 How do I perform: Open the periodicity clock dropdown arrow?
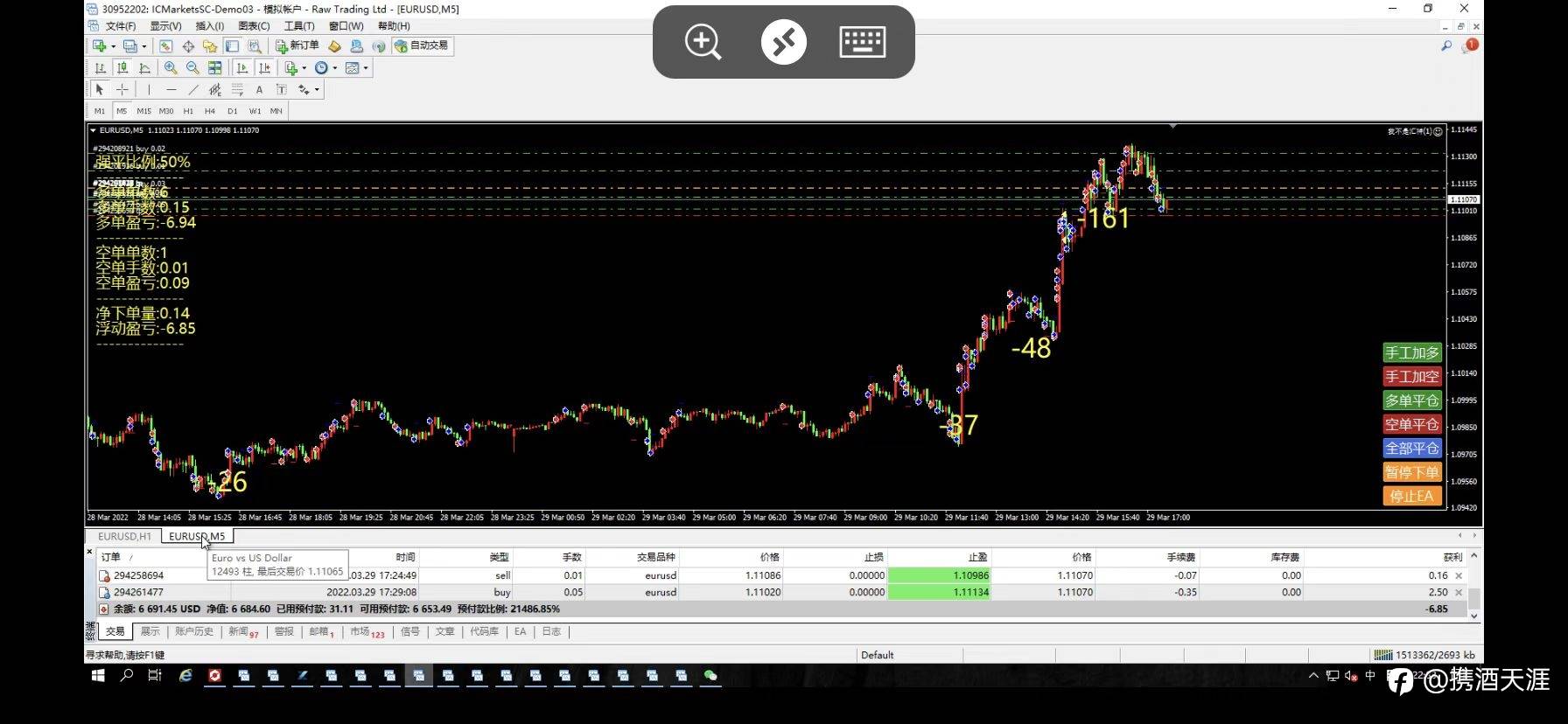335,68
